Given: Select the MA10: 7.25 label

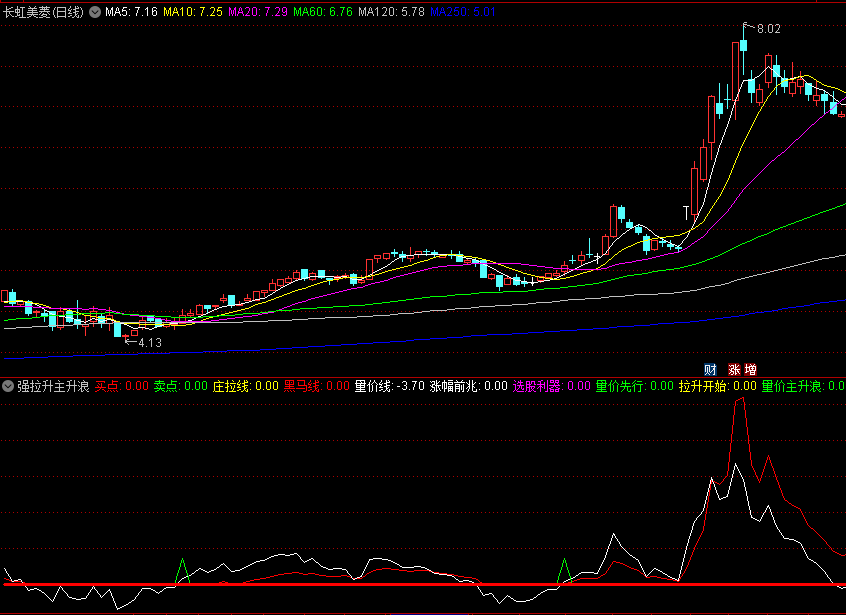Looking at the screenshot, I should point(193,12).
